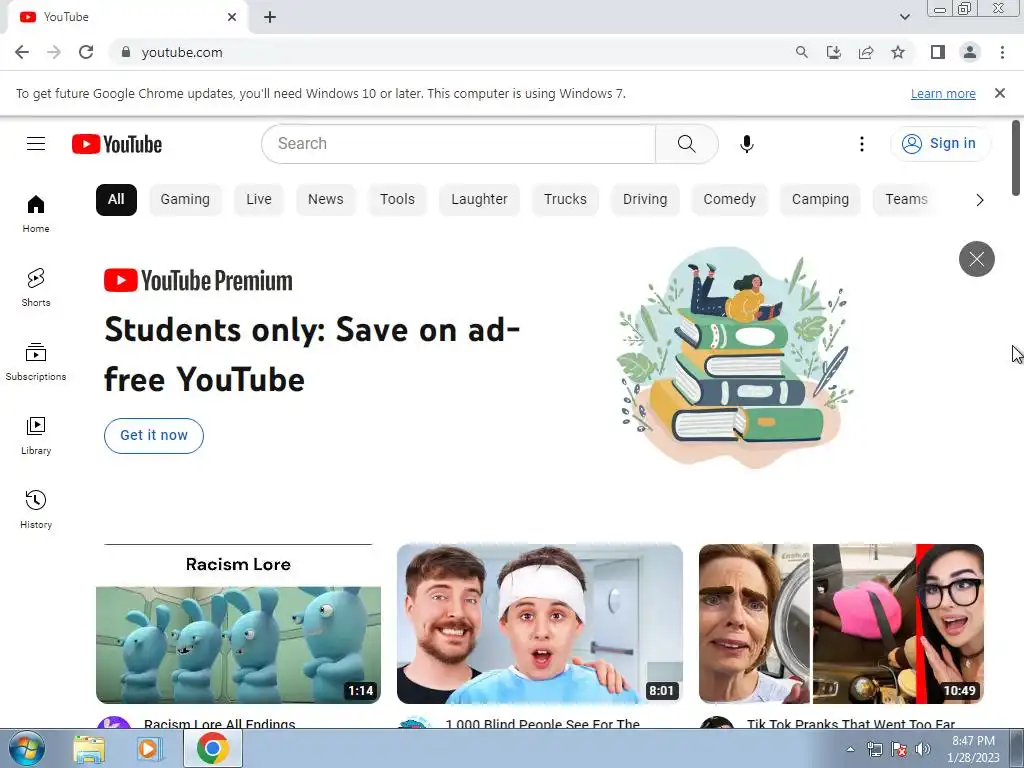Show more filter chips with right arrow

(979, 200)
